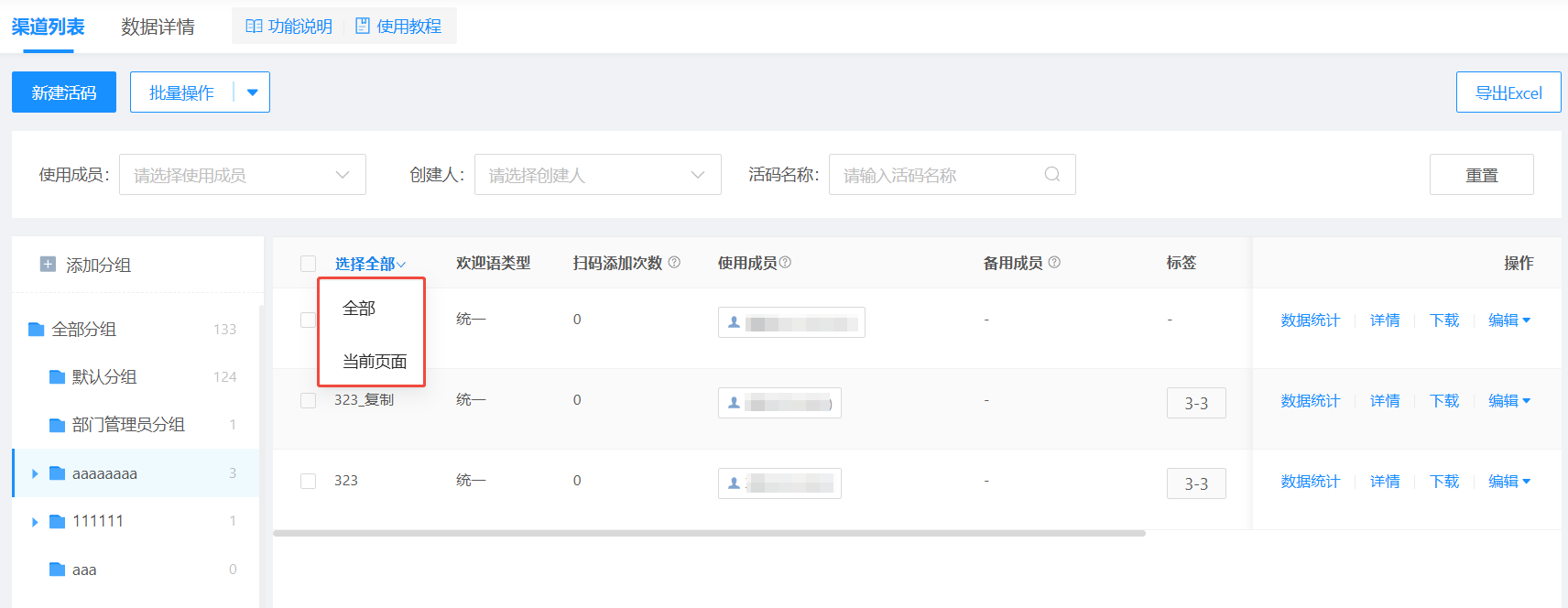The image size is (1568, 608).
Task: Click the 重置 button
Action: (x=1482, y=174)
